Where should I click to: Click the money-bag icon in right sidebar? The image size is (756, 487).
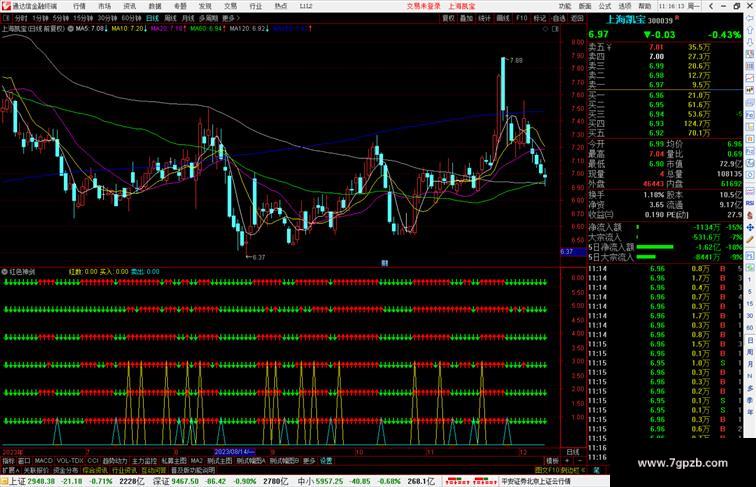[750, 215]
